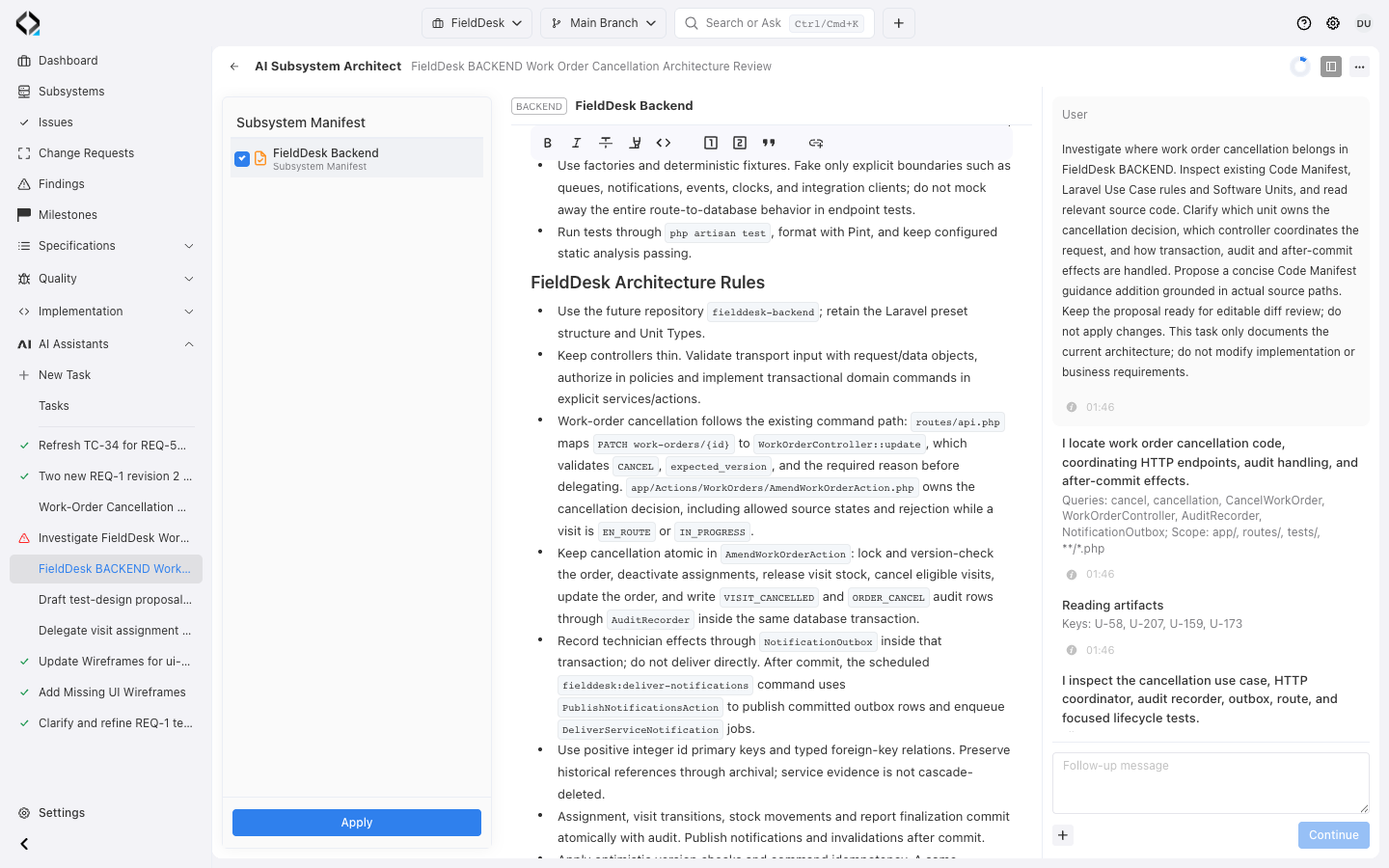Image resolution: width=1389 pixels, height=868 pixels.
Task: Apply highlight marker formatting
Action: tap(635, 143)
